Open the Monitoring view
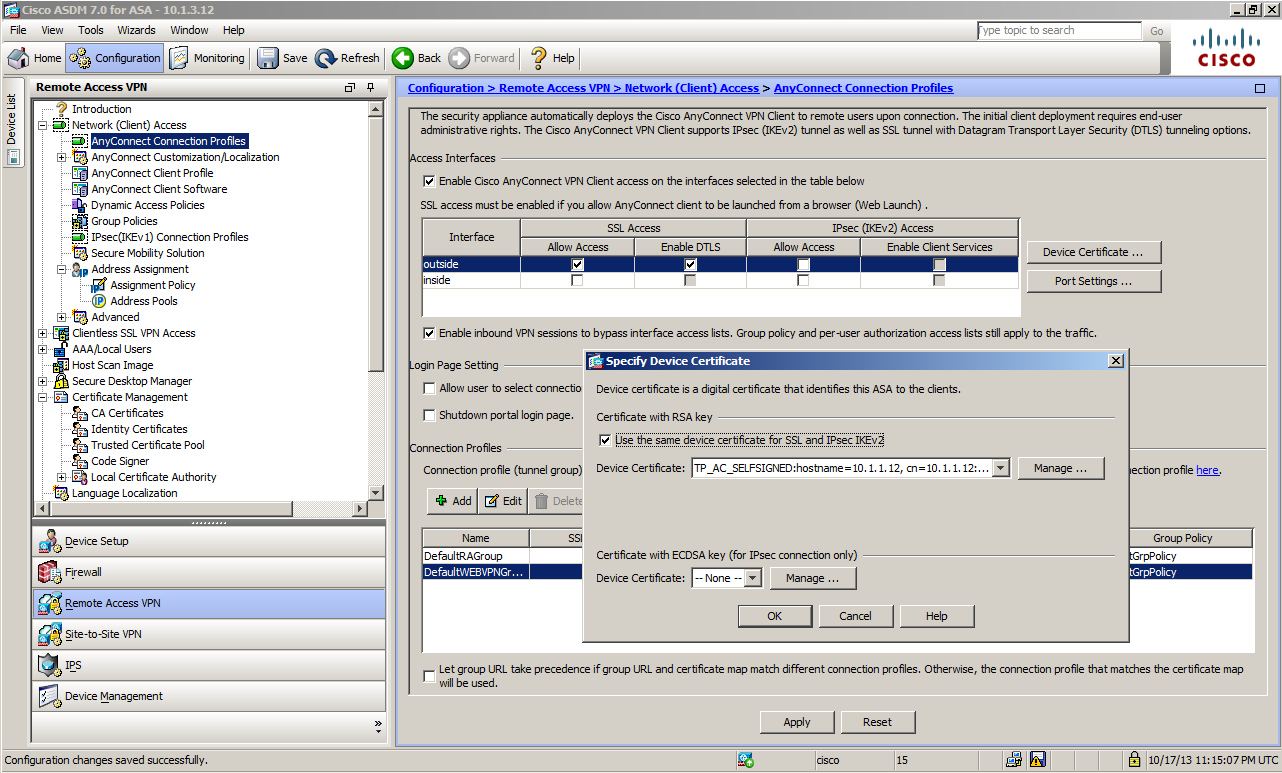The height and width of the screenshot is (773, 1282). [207, 58]
